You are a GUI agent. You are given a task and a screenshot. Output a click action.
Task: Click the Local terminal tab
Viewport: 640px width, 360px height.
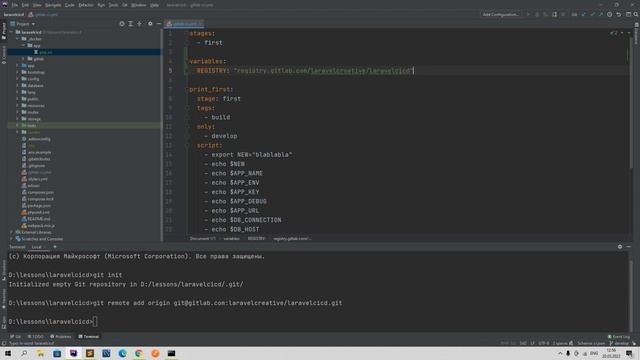pos(37,247)
